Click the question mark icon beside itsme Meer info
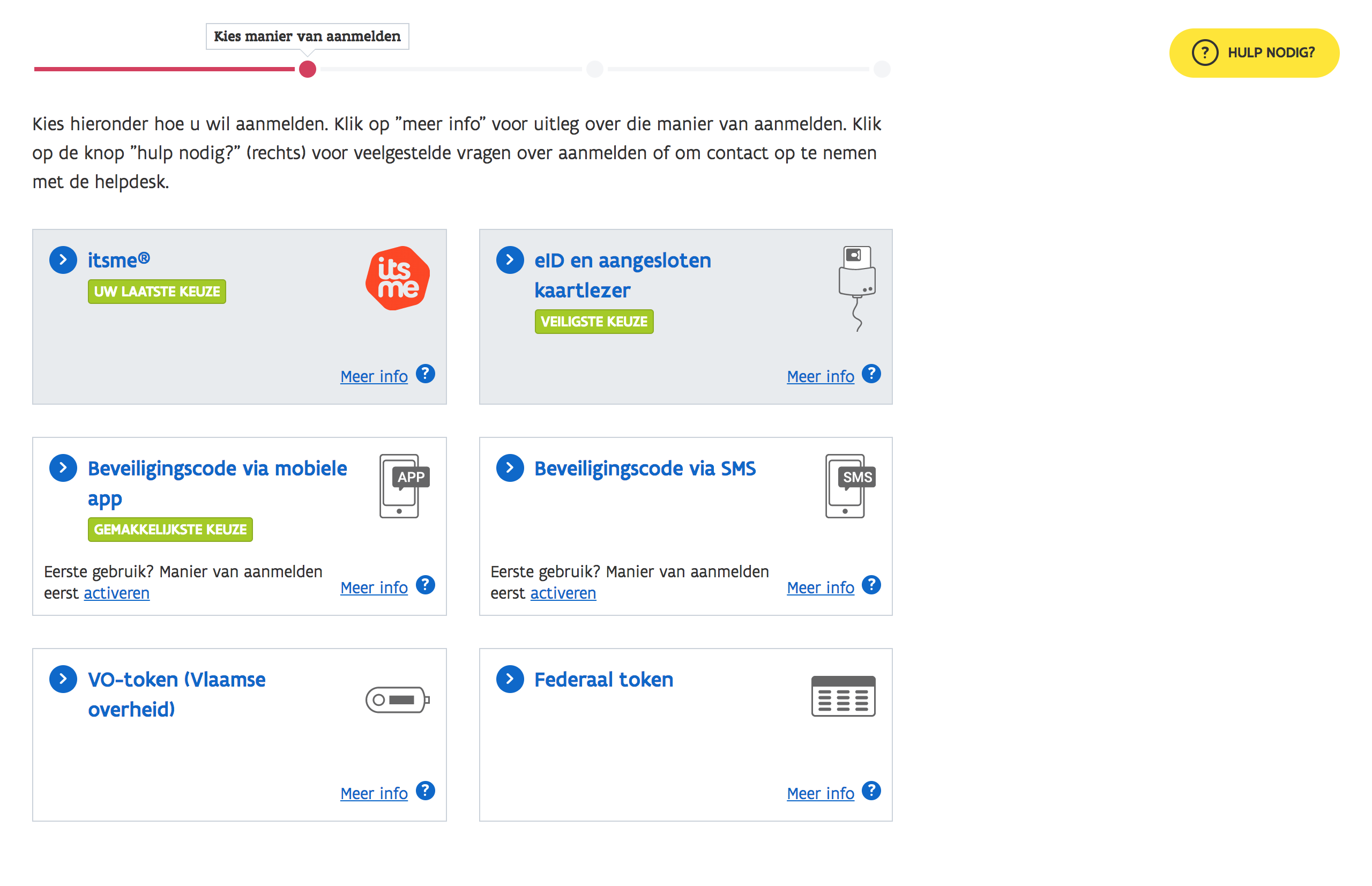Image resolution: width=1372 pixels, height=886 pixels. click(425, 374)
